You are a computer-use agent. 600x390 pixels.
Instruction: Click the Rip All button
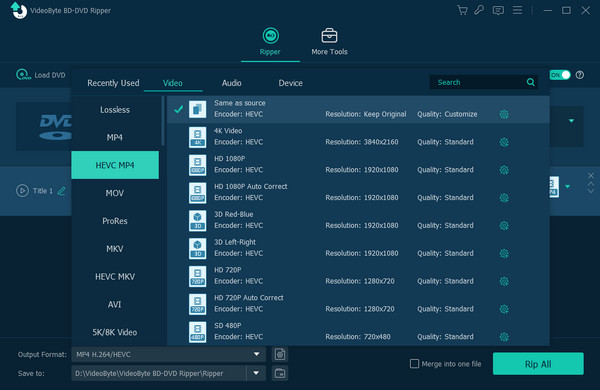[538, 364]
